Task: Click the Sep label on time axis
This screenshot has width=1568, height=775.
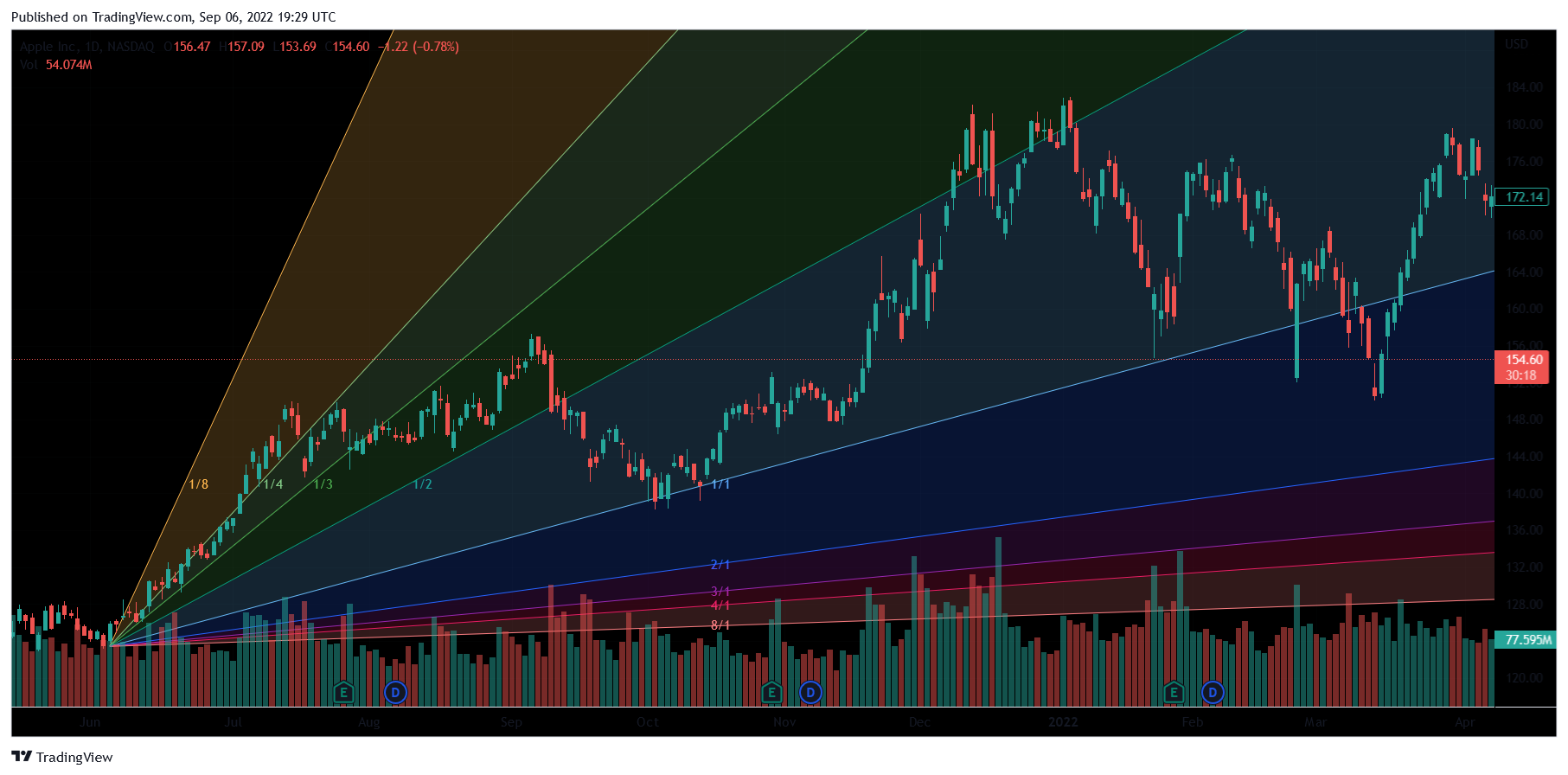Action: click(x=511, y=722)
